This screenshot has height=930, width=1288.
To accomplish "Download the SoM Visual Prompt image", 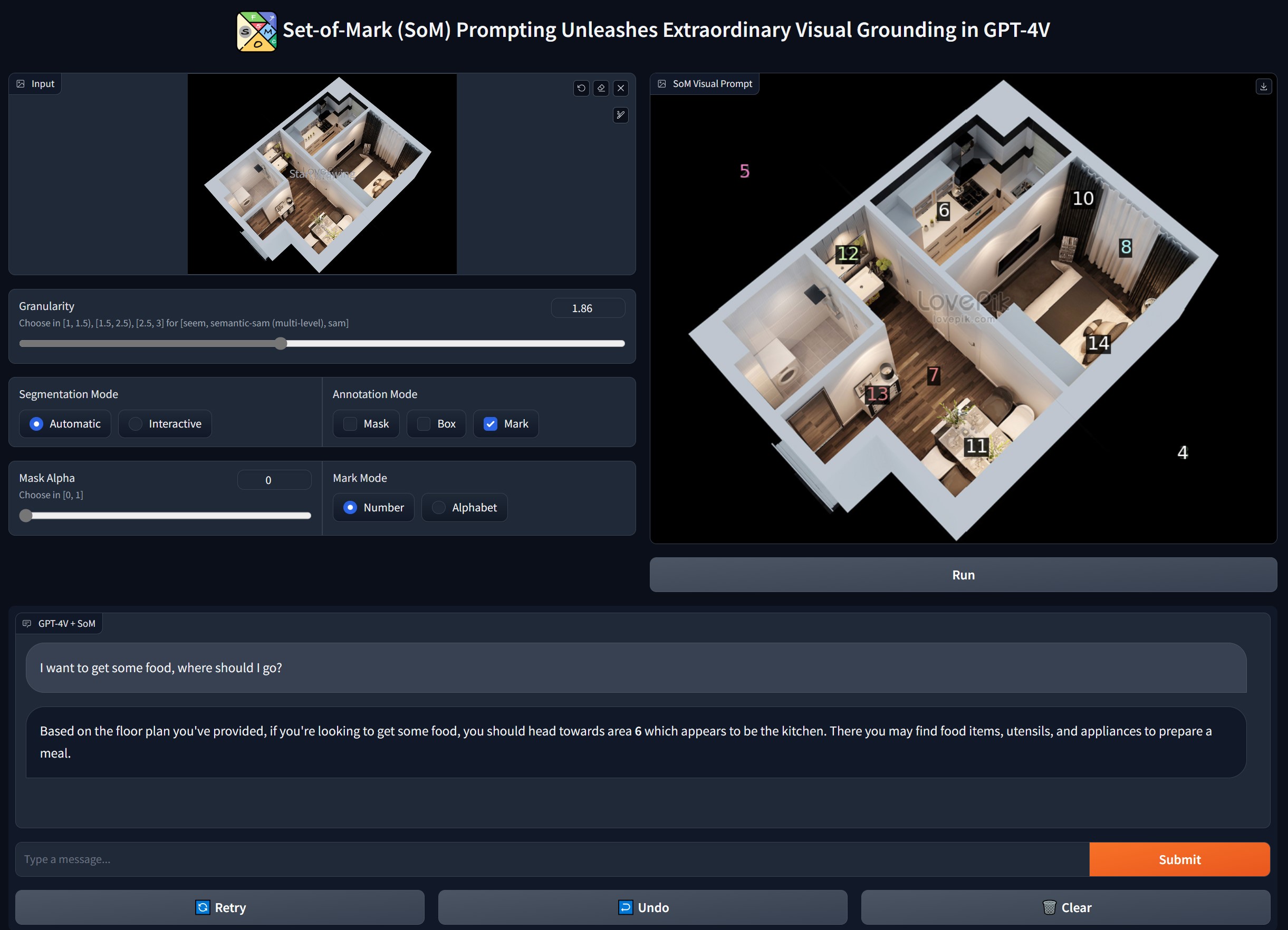I will (x=1263, y=87).
